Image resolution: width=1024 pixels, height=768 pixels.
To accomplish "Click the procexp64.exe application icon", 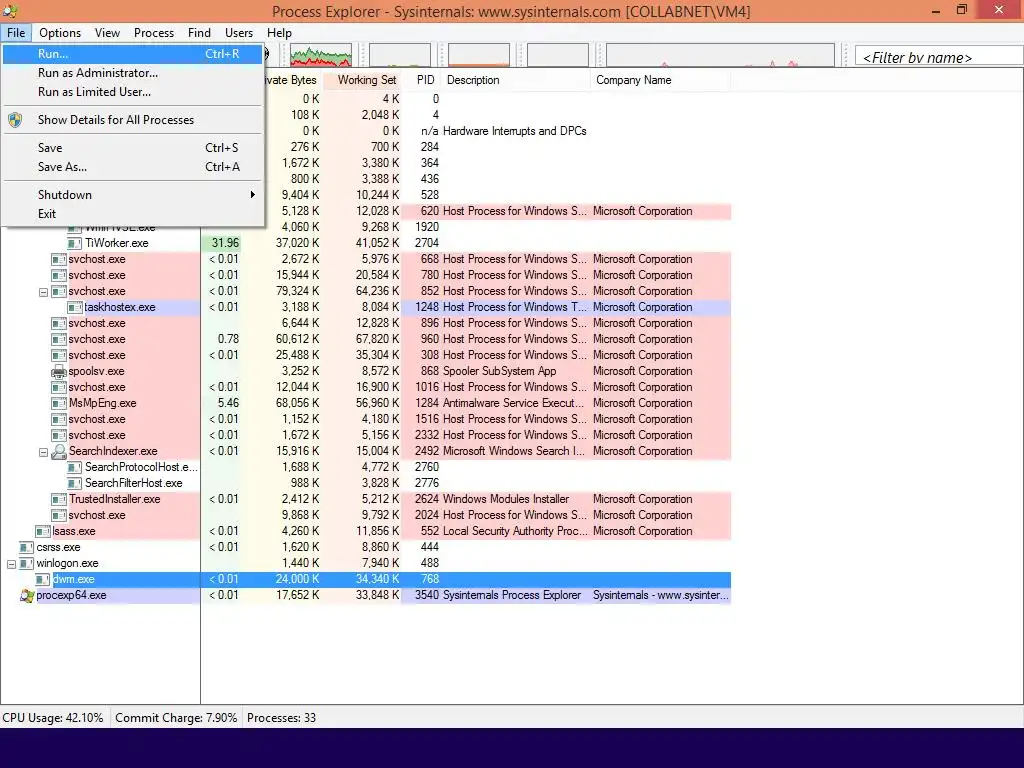I will (26, 596).
